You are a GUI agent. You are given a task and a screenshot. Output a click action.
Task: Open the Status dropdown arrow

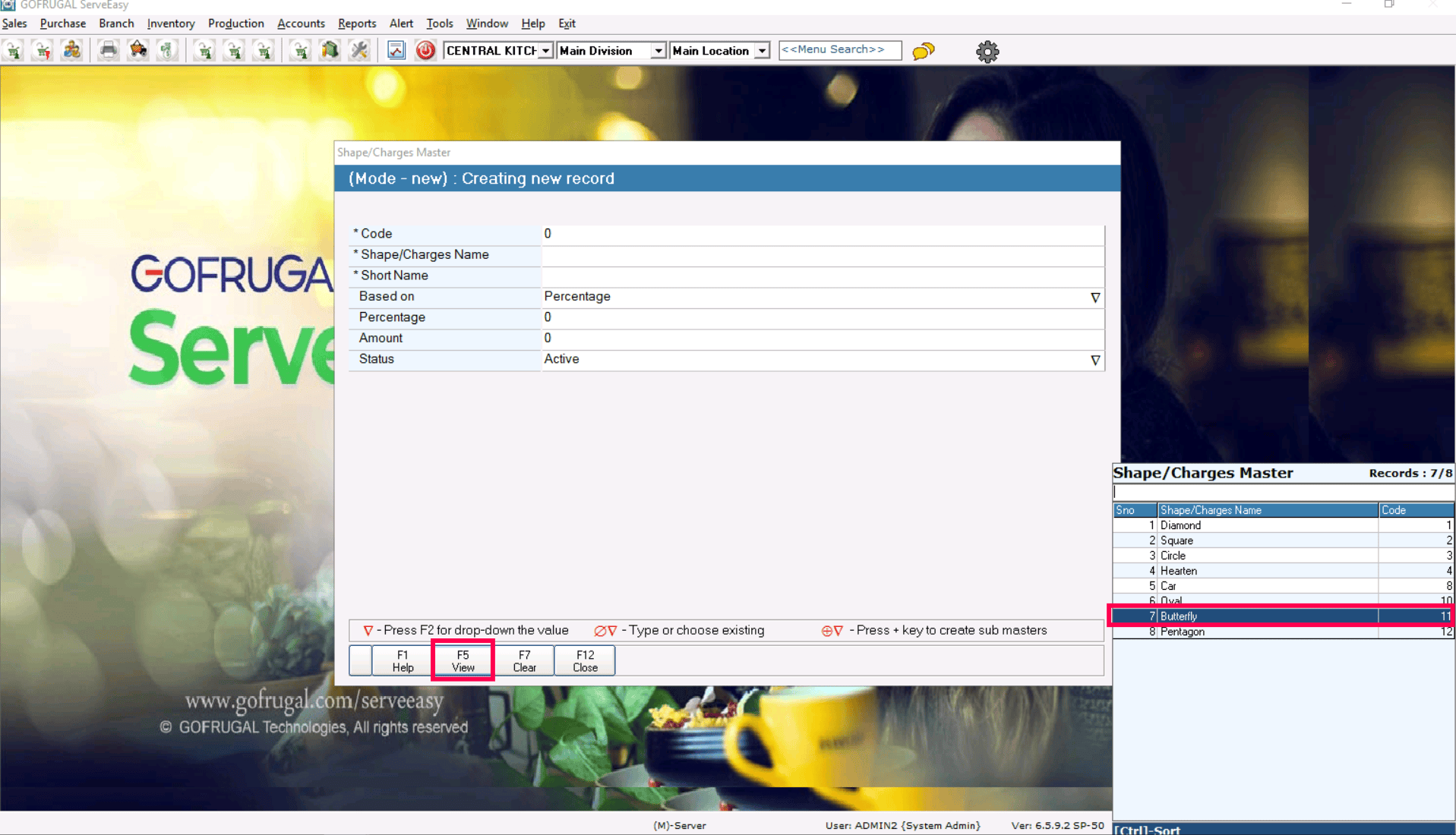pyautogui.click(x=1095, y=361)
